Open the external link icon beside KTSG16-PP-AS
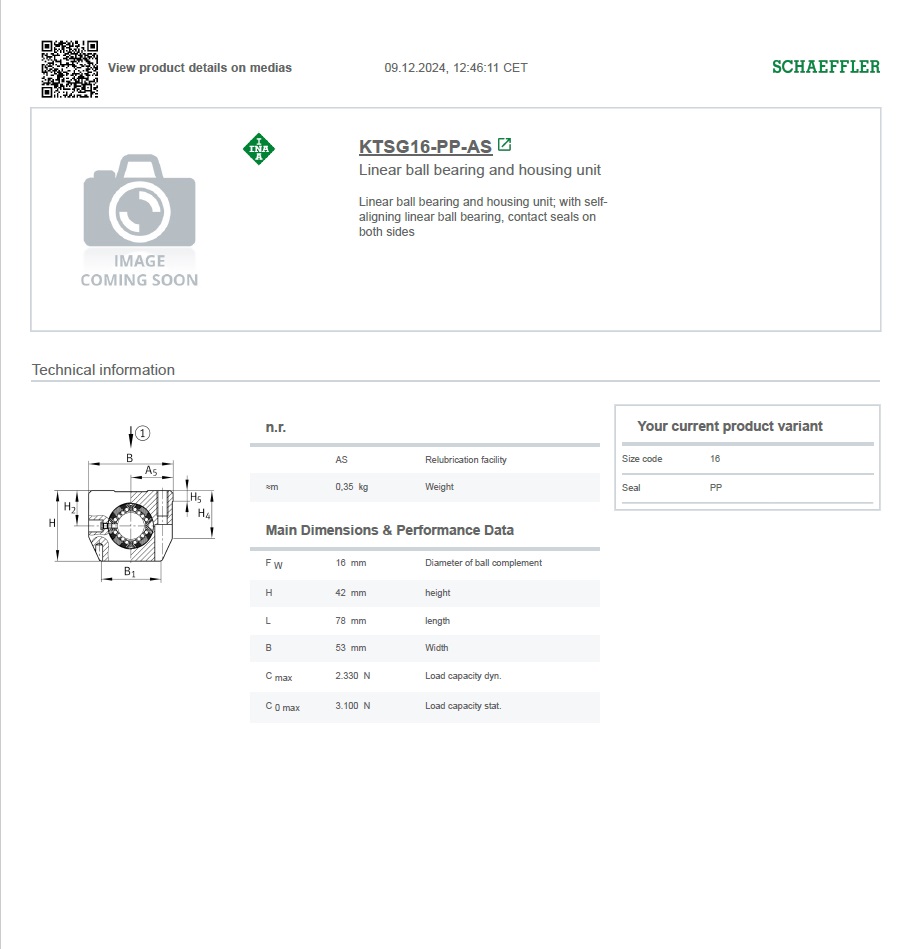Screen dimensions: 908x949 coord(504,145)
